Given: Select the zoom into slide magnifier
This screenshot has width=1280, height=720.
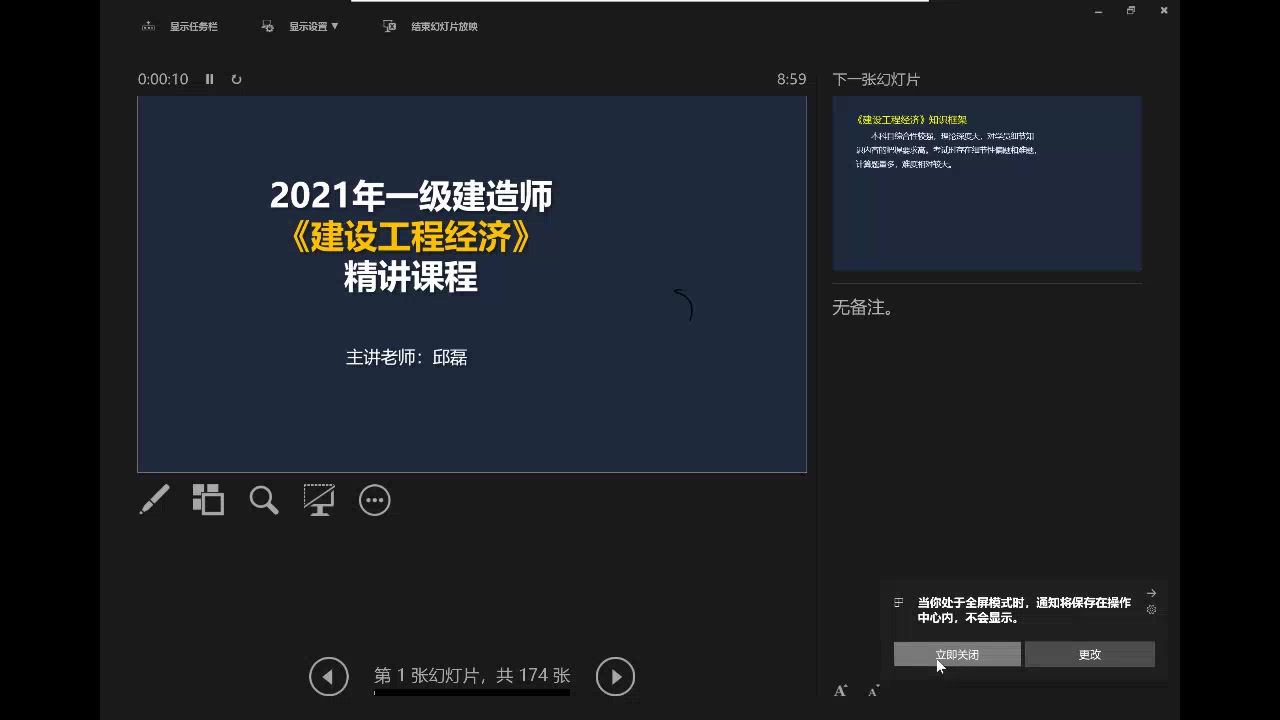Looking at the screenshot, I should coord(264,500).
